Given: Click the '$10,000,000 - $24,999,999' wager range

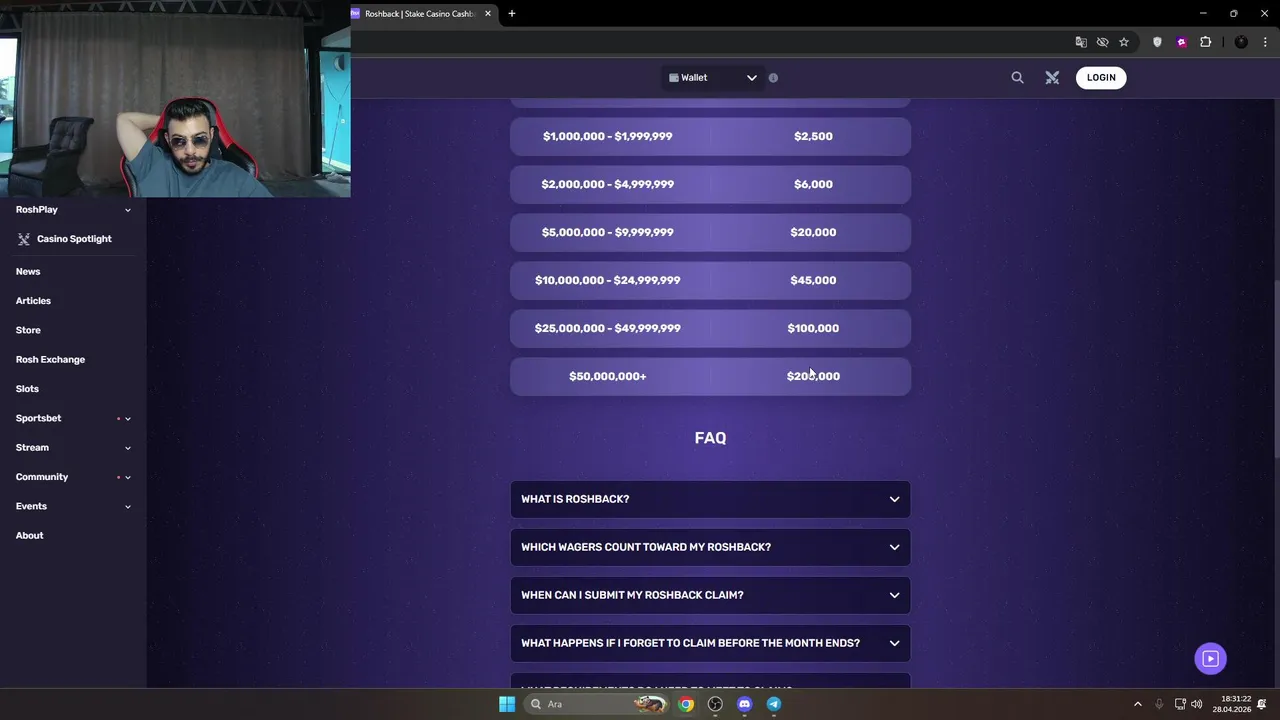Looking at the screenshot, I should tap(608, 280).
